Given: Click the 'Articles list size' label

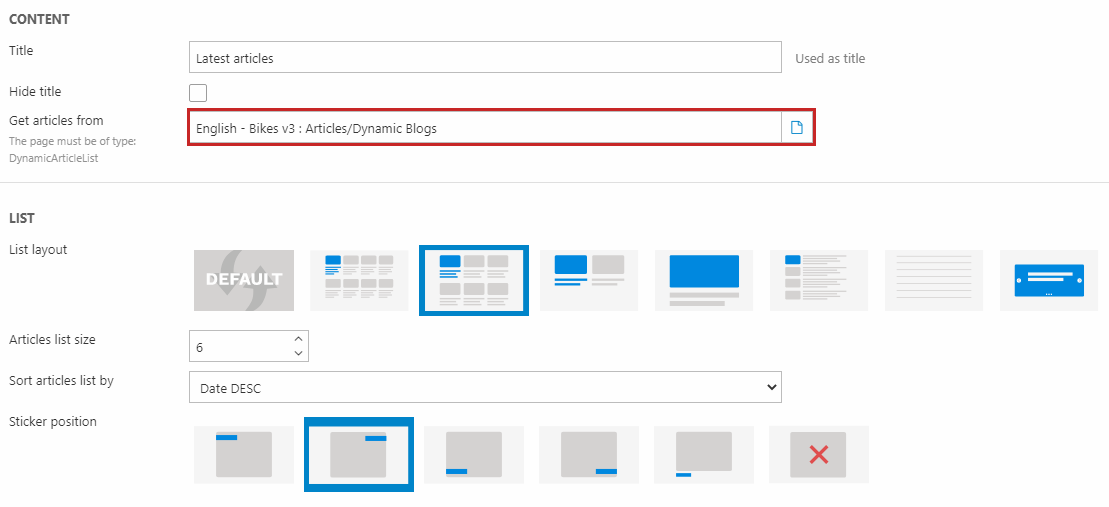Looking at the screenshot, I should (52, 339).
